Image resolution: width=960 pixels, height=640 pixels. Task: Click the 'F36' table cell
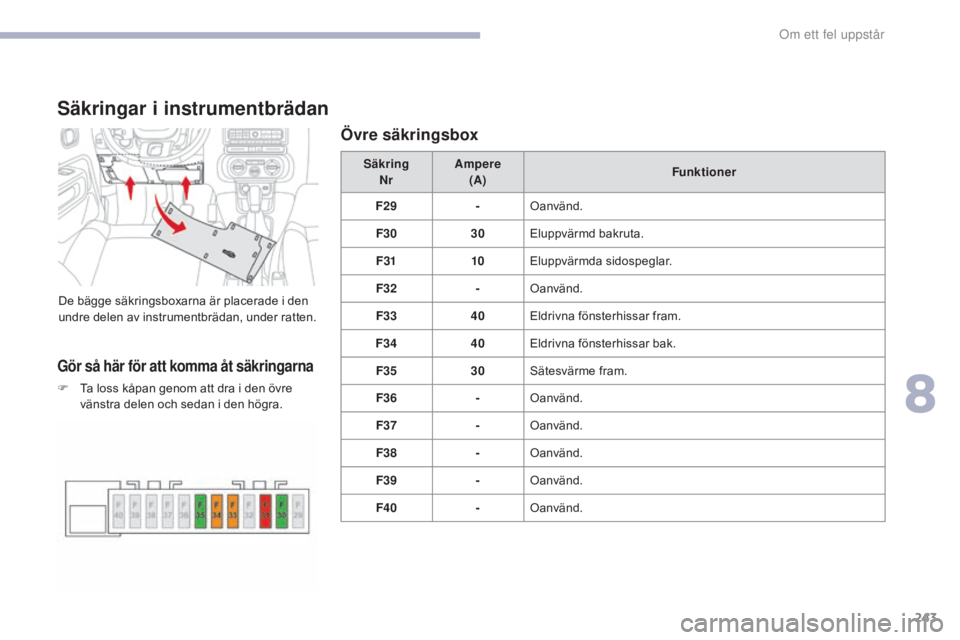coord(386,398)
